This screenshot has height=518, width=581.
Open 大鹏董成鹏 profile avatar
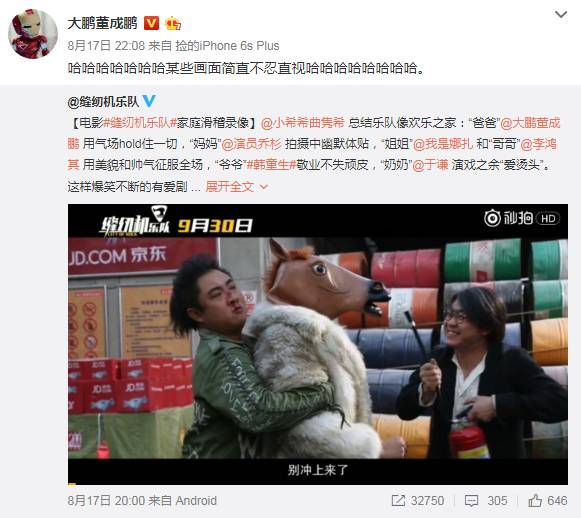(x=33, y=34)
